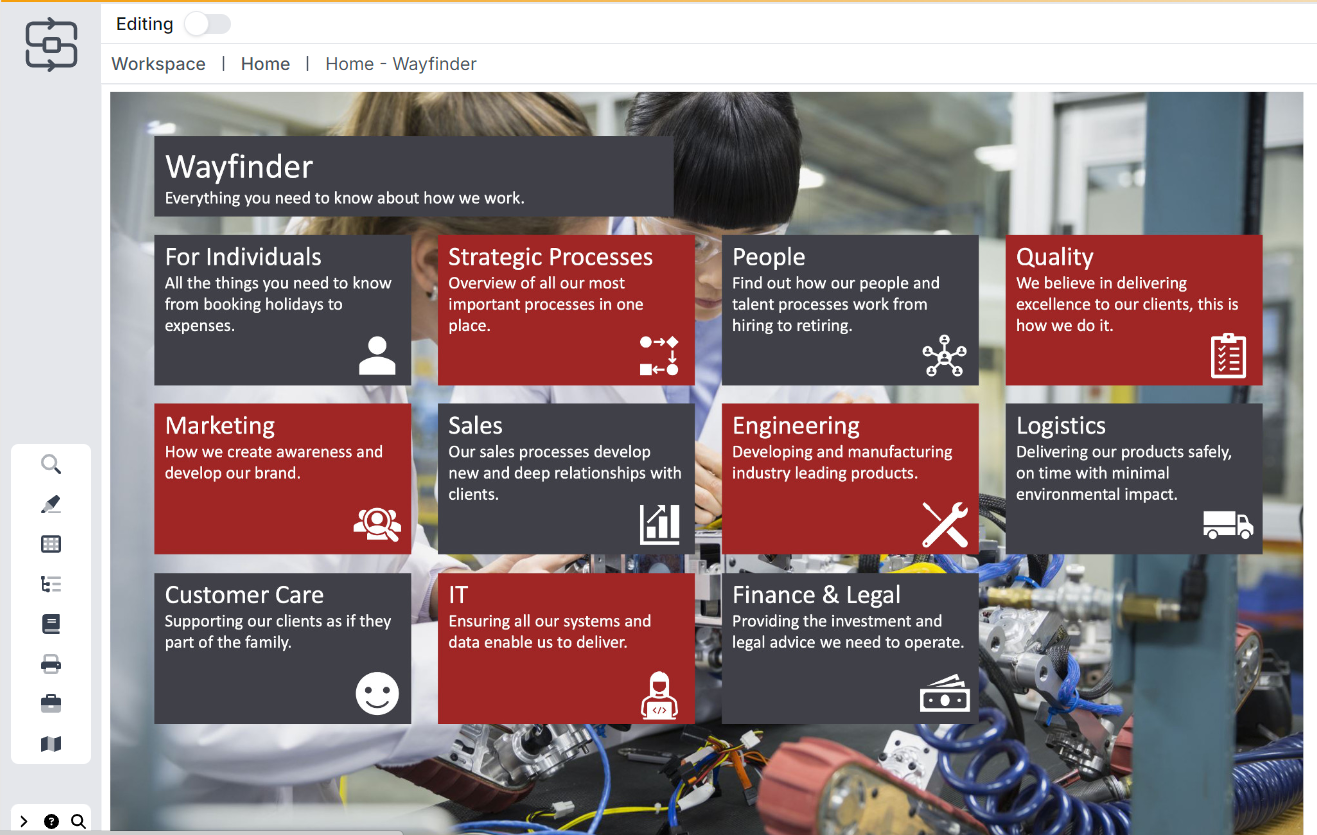Click the People tile
The image size is (1317, 835).
click(849, 310)
